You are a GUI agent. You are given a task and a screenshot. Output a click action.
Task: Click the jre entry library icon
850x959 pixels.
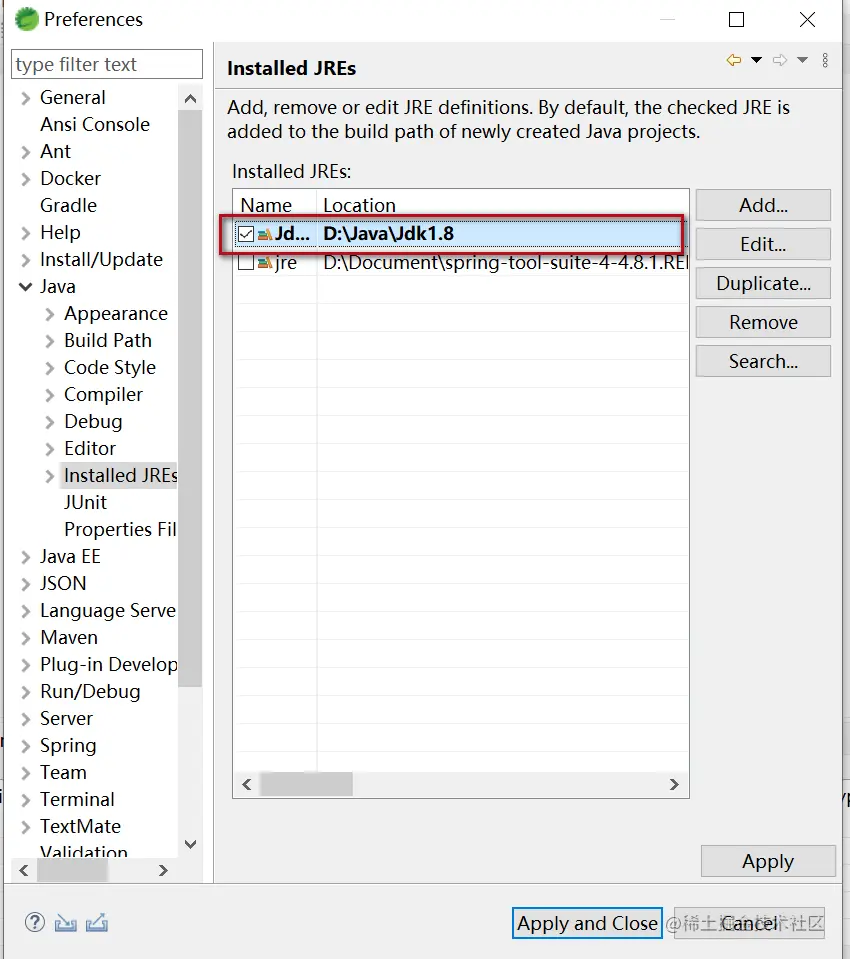[265, 263]
